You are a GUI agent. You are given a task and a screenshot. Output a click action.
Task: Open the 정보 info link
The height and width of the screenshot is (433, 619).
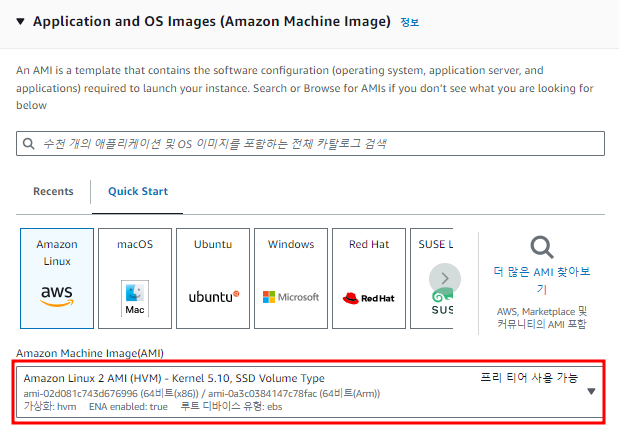tap(409, 22)
